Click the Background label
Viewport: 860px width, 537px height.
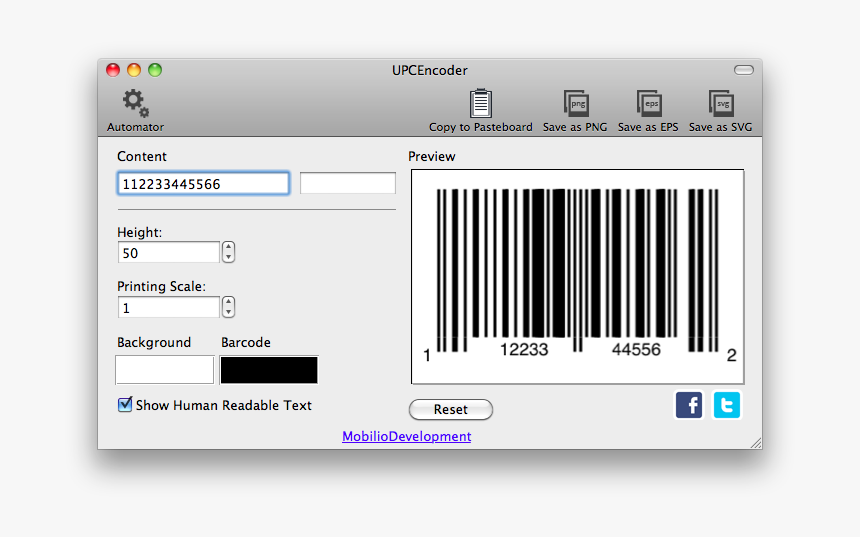(x=154, y=342)
